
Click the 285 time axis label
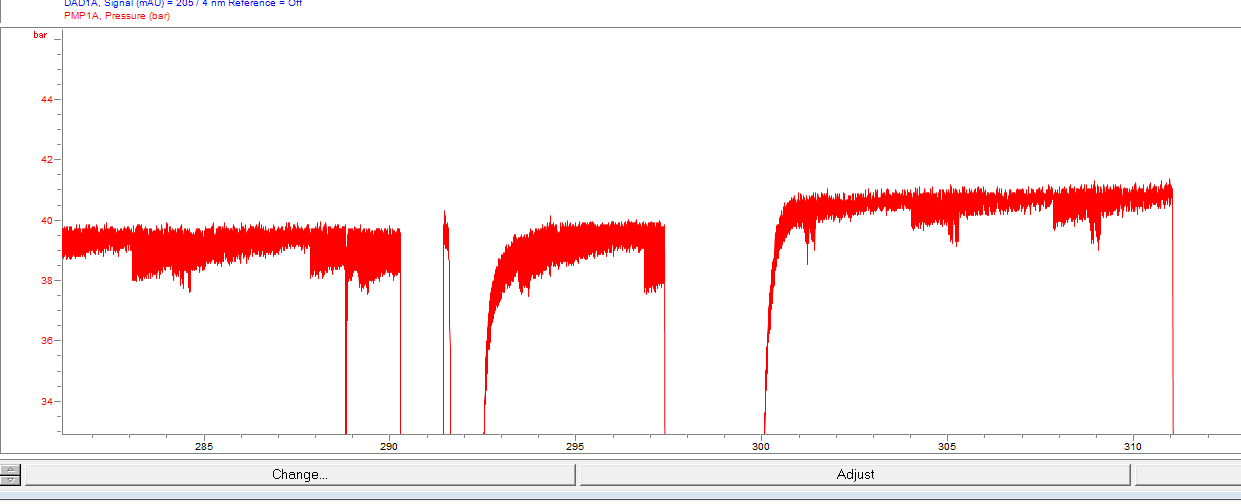point(204,446)
